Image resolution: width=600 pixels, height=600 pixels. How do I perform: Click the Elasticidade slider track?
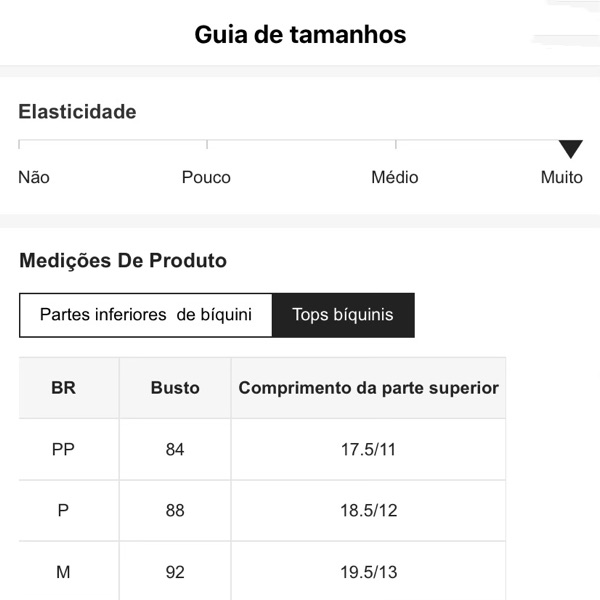click(x=300, y=141)
